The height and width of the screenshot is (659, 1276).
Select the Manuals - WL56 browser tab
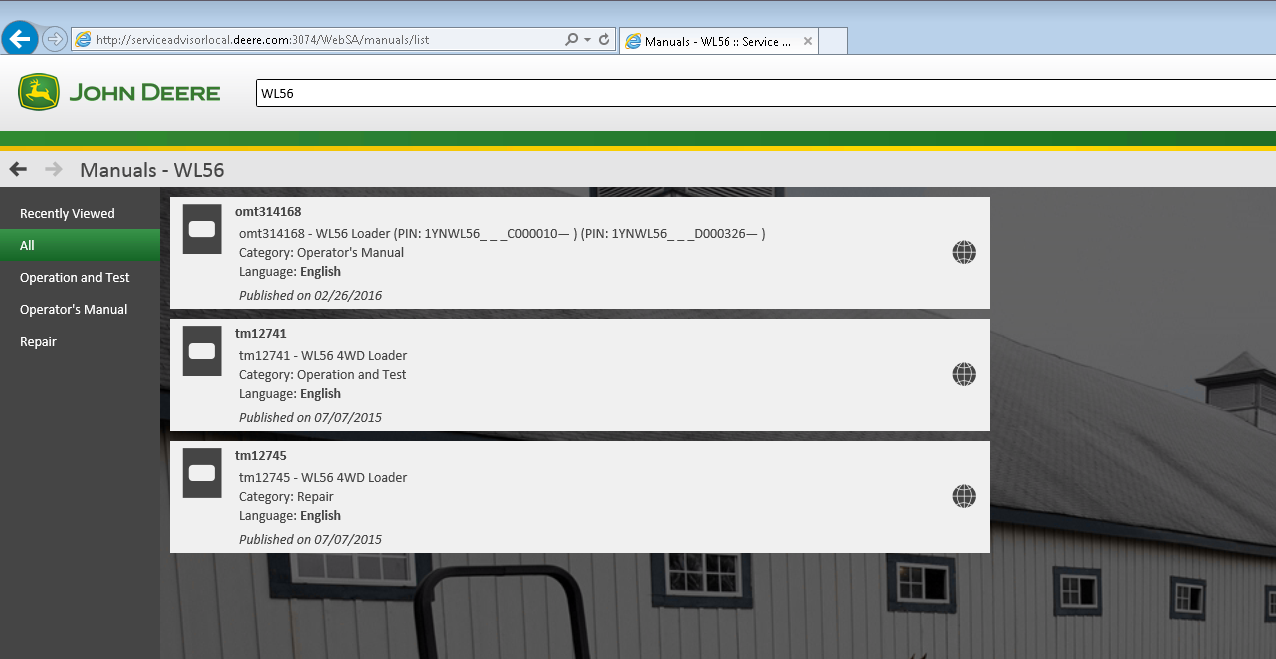click(719, 41)
